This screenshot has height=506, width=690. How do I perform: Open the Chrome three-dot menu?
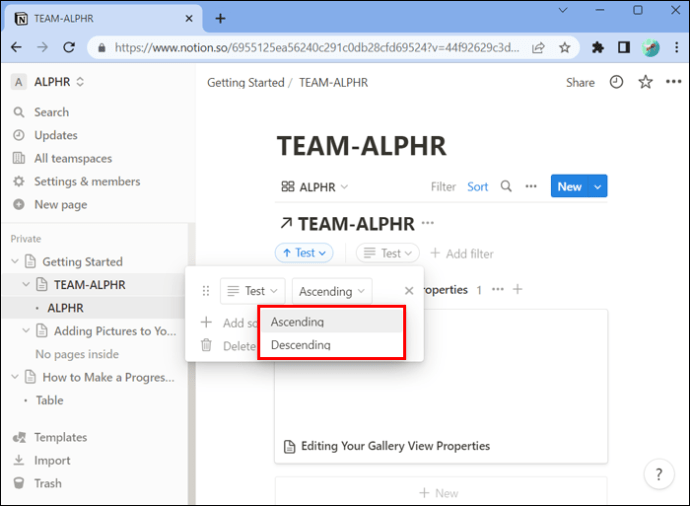click(x=677, y=47)
